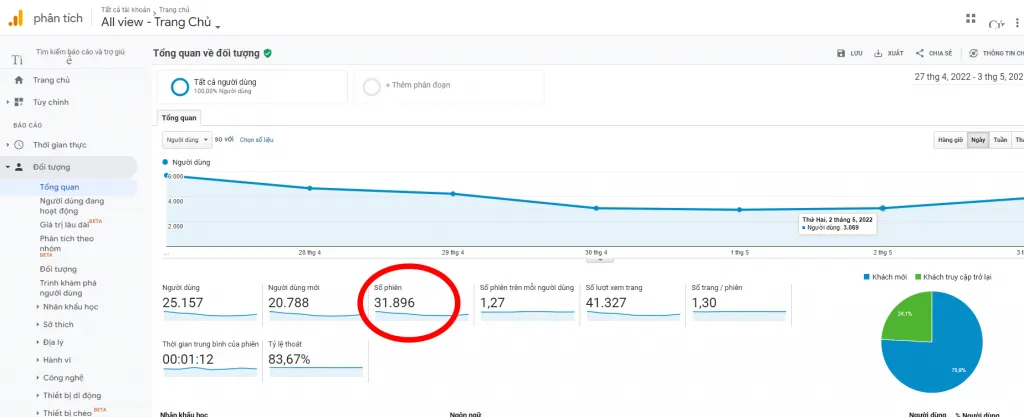Click the Tùy chỉnh dashboard icon

19,102
